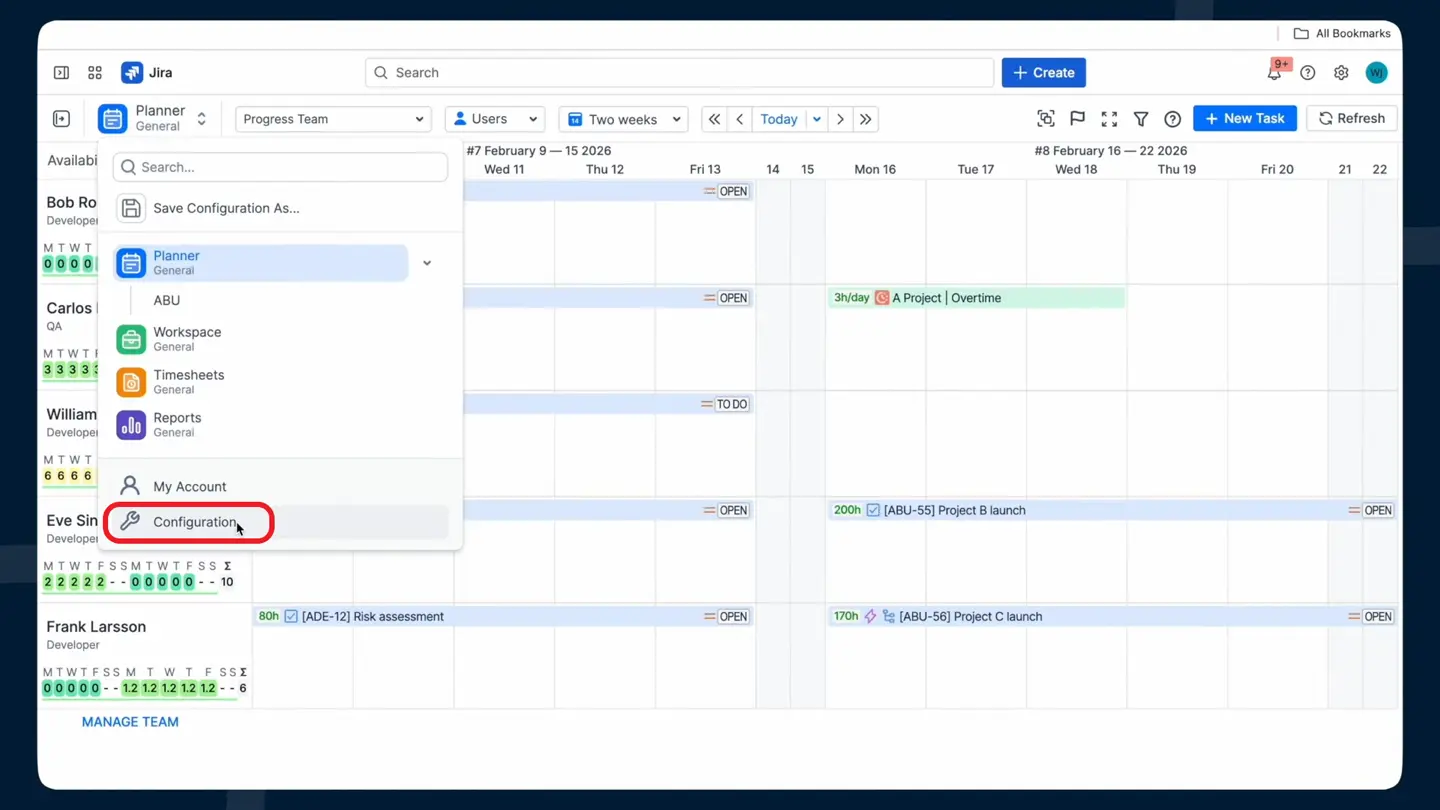
Task: Open ABU-56 Project C launch task
Action: click(1112, 616)
